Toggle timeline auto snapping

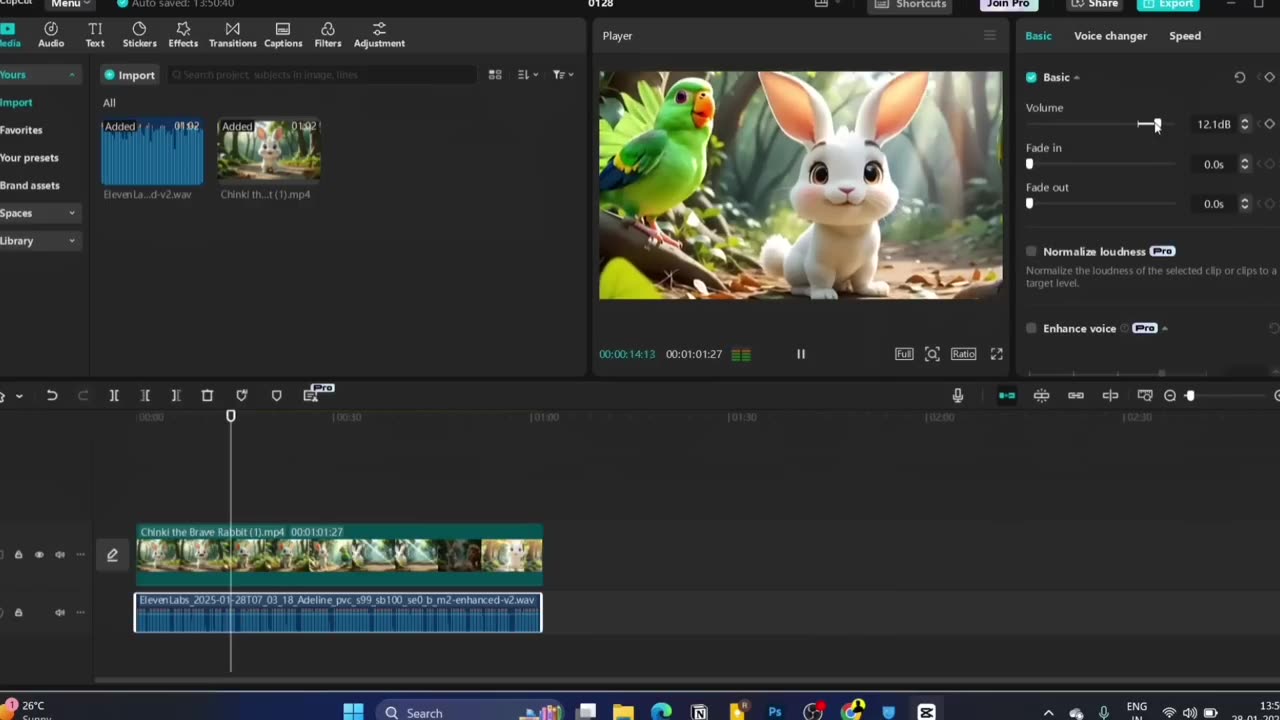1041,396
